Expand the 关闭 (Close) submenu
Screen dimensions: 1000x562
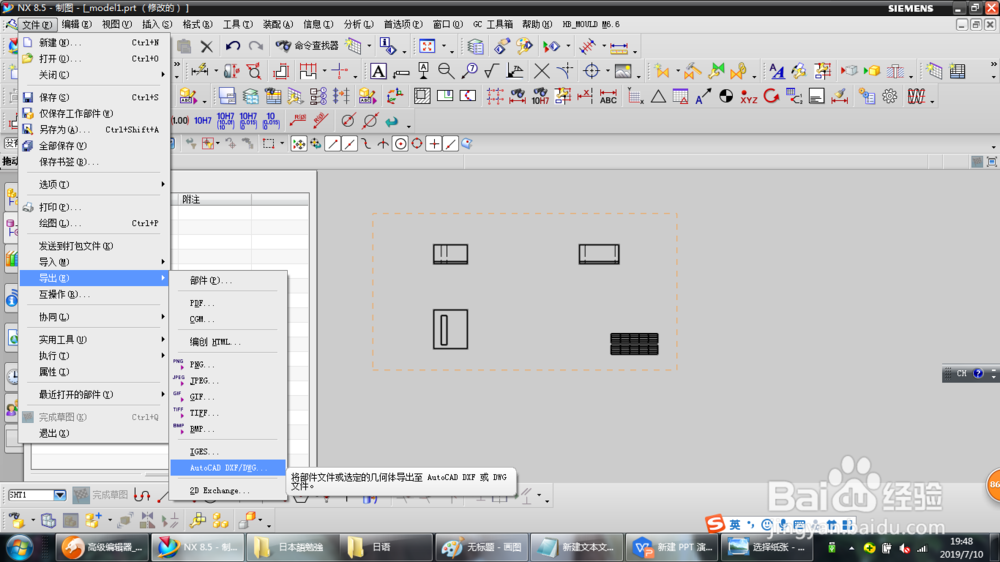[94, 75]
